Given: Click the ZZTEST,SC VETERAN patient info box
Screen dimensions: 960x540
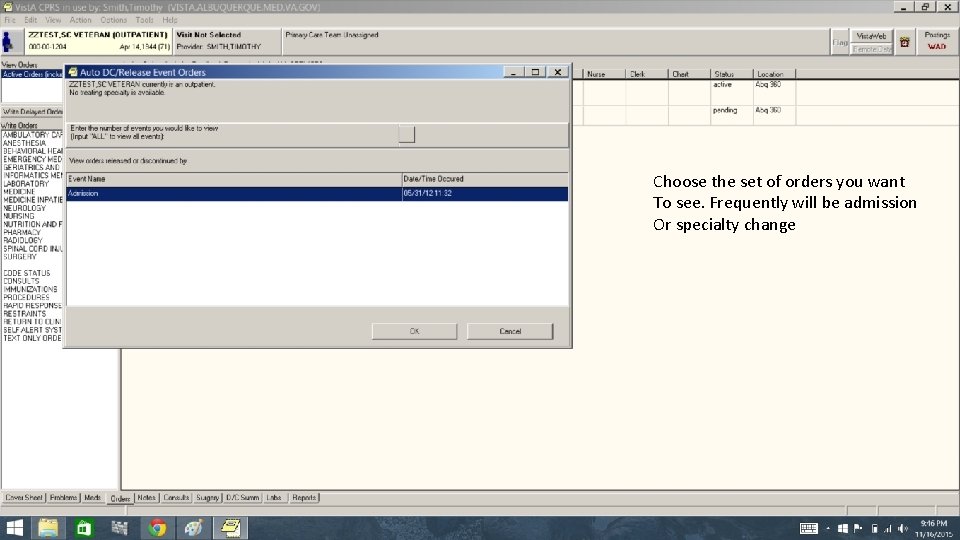Looking at the screenshot, I should point(99,41).
